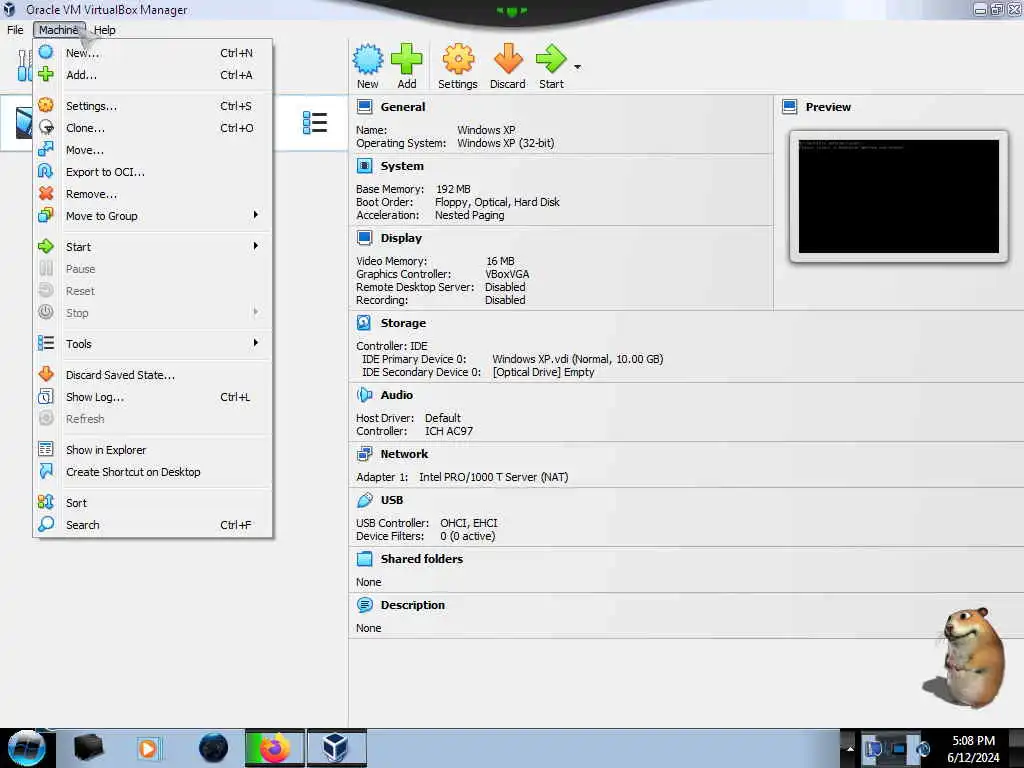Choose Add... in the Machine menu
Viewport: 1024px width, 768px height.
tap(153, 75)
